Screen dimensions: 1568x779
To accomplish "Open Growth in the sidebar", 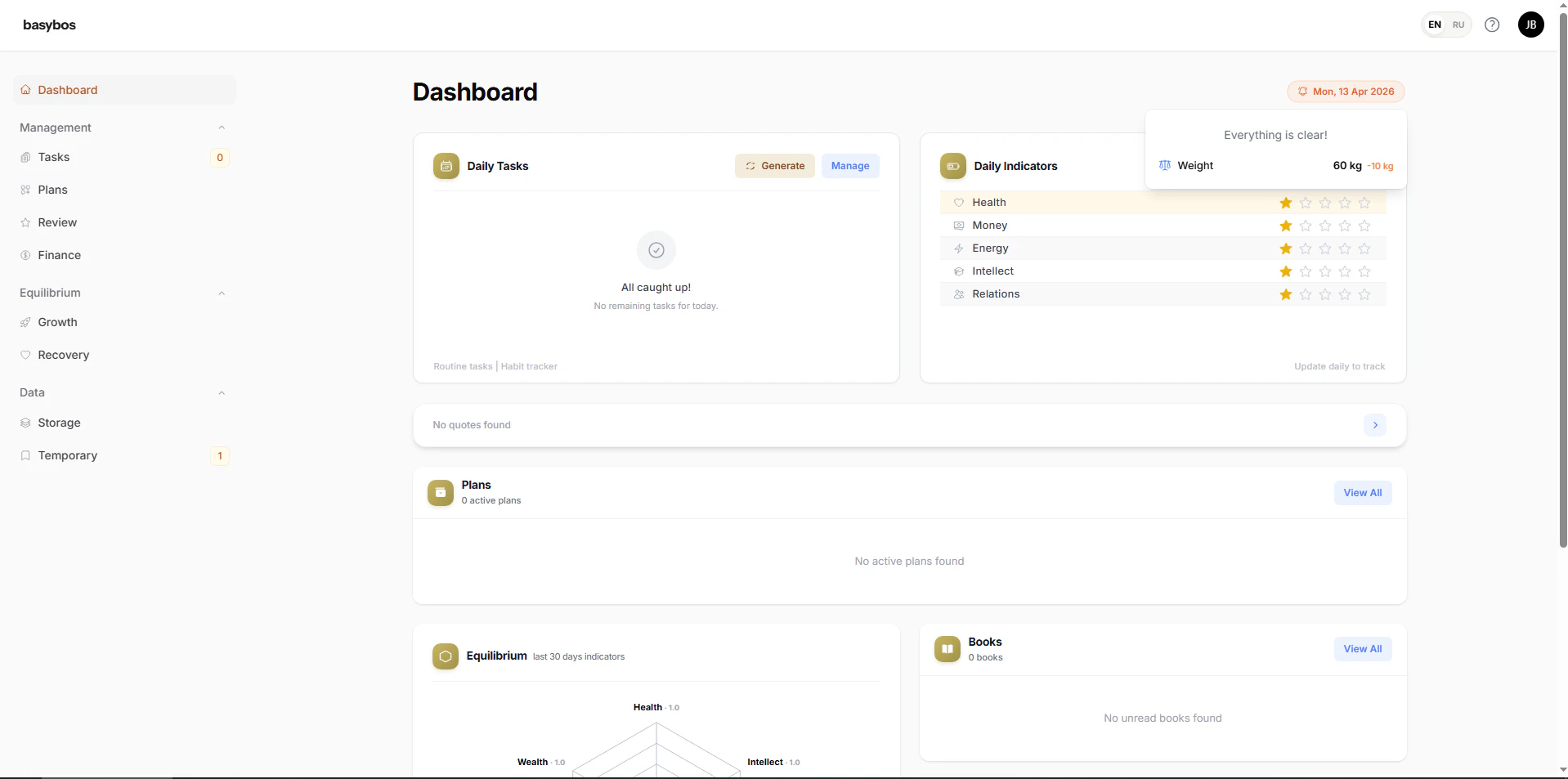I will point(124,322).
